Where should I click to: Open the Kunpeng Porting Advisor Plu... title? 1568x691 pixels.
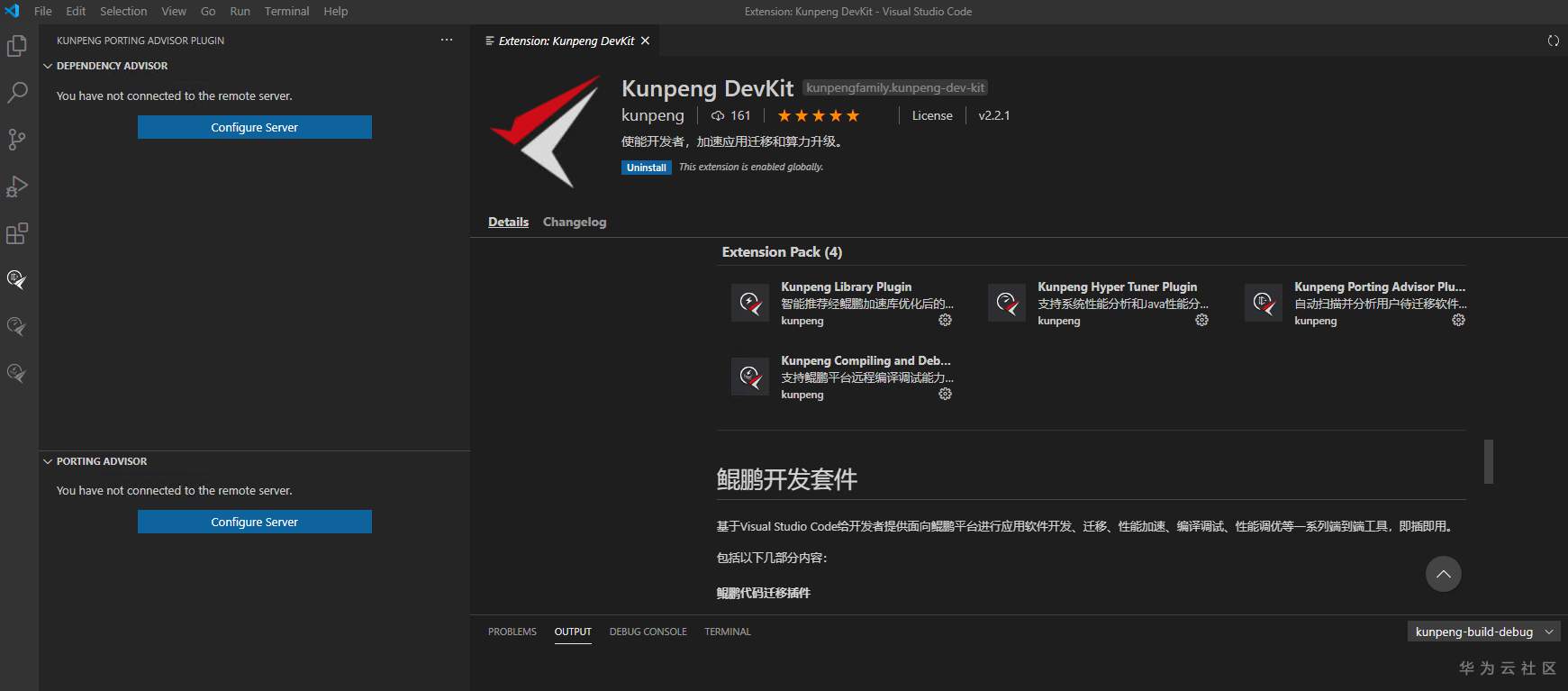click(x=1380, y=286)
